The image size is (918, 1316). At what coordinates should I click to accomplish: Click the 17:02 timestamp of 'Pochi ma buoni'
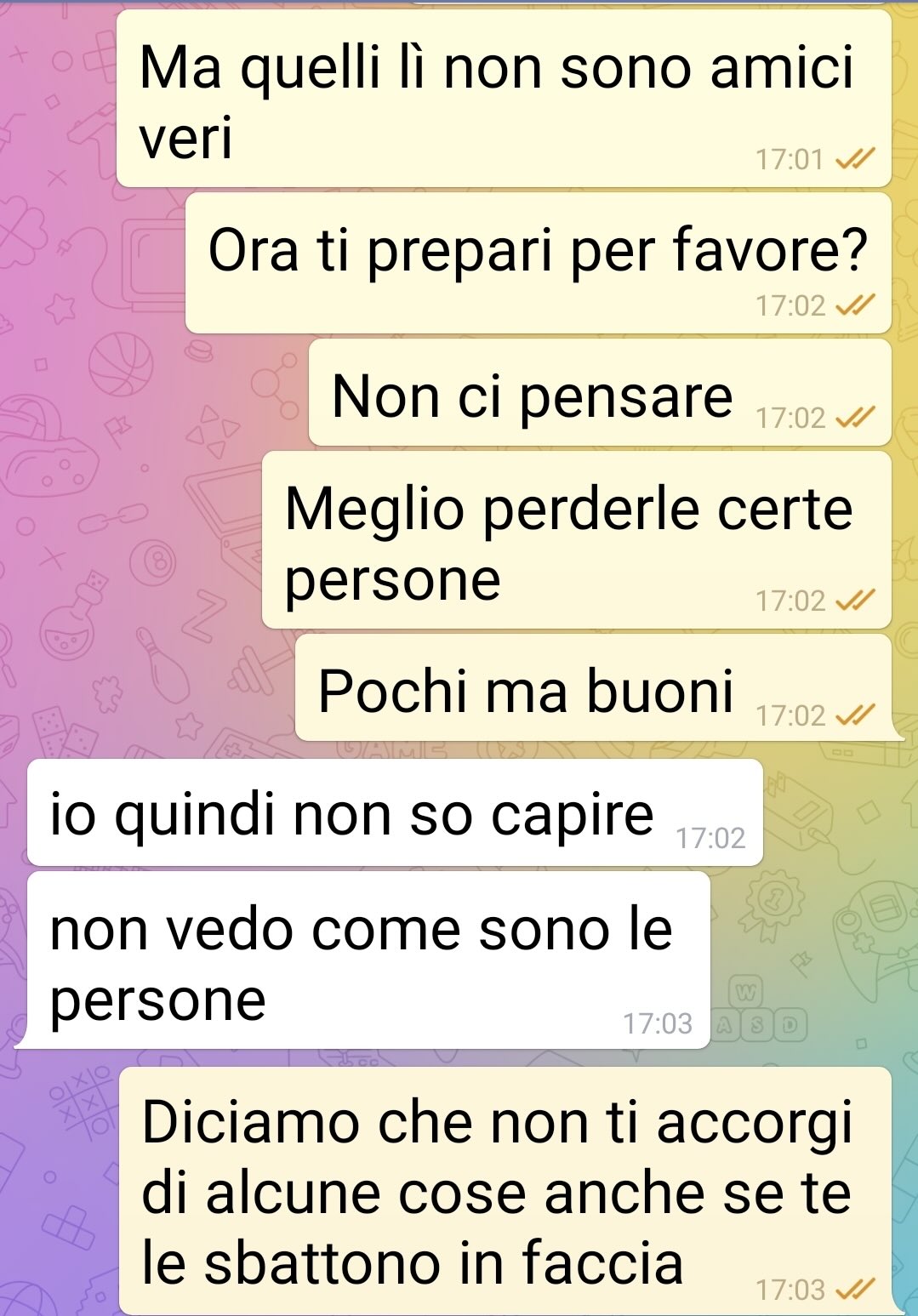(791, 716)
